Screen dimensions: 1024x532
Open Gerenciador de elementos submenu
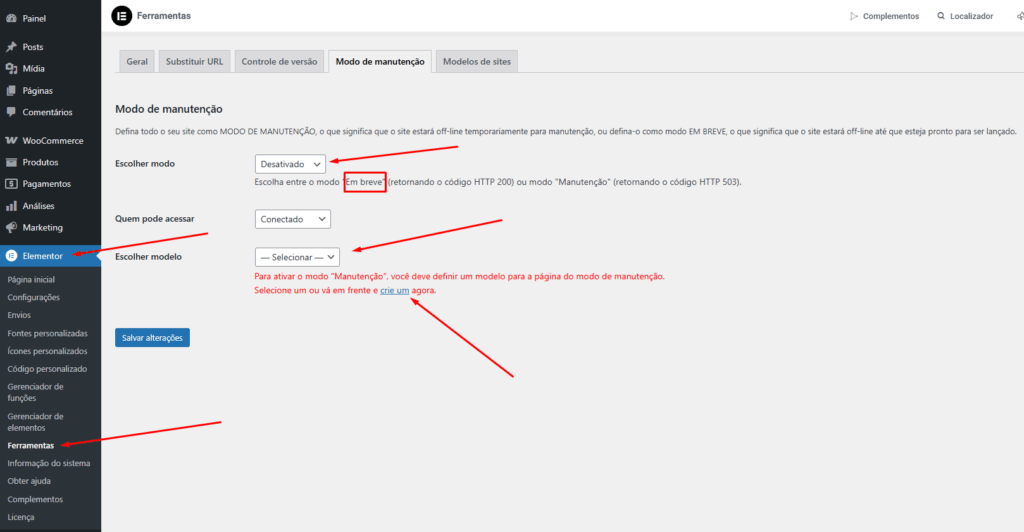[x=35, y=422]
